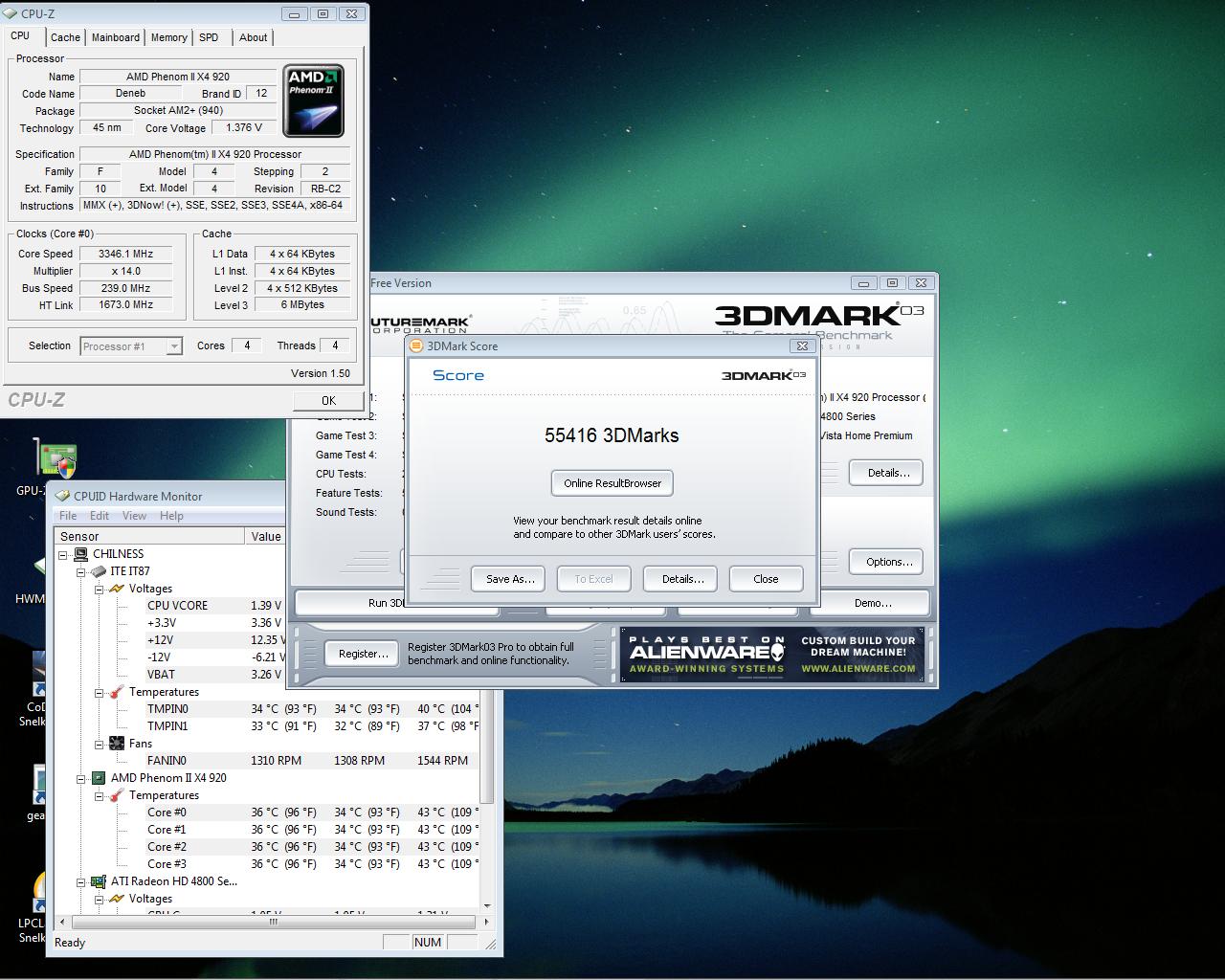Screen dimensions: 1225x980
Task: Click Close in the 3DMark Score dialog
Action: point(766,579)
